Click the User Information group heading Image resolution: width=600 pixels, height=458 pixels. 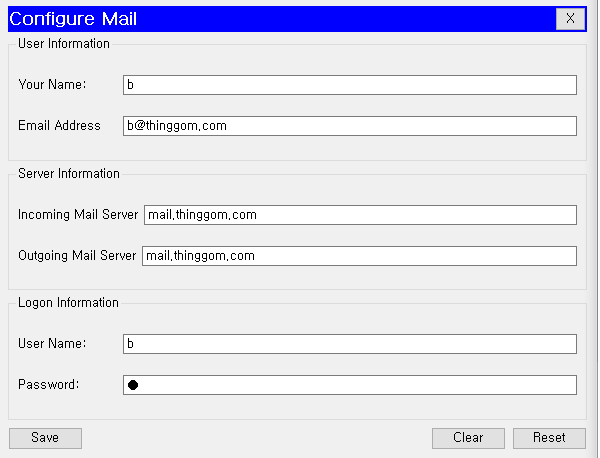pos(64,44)
